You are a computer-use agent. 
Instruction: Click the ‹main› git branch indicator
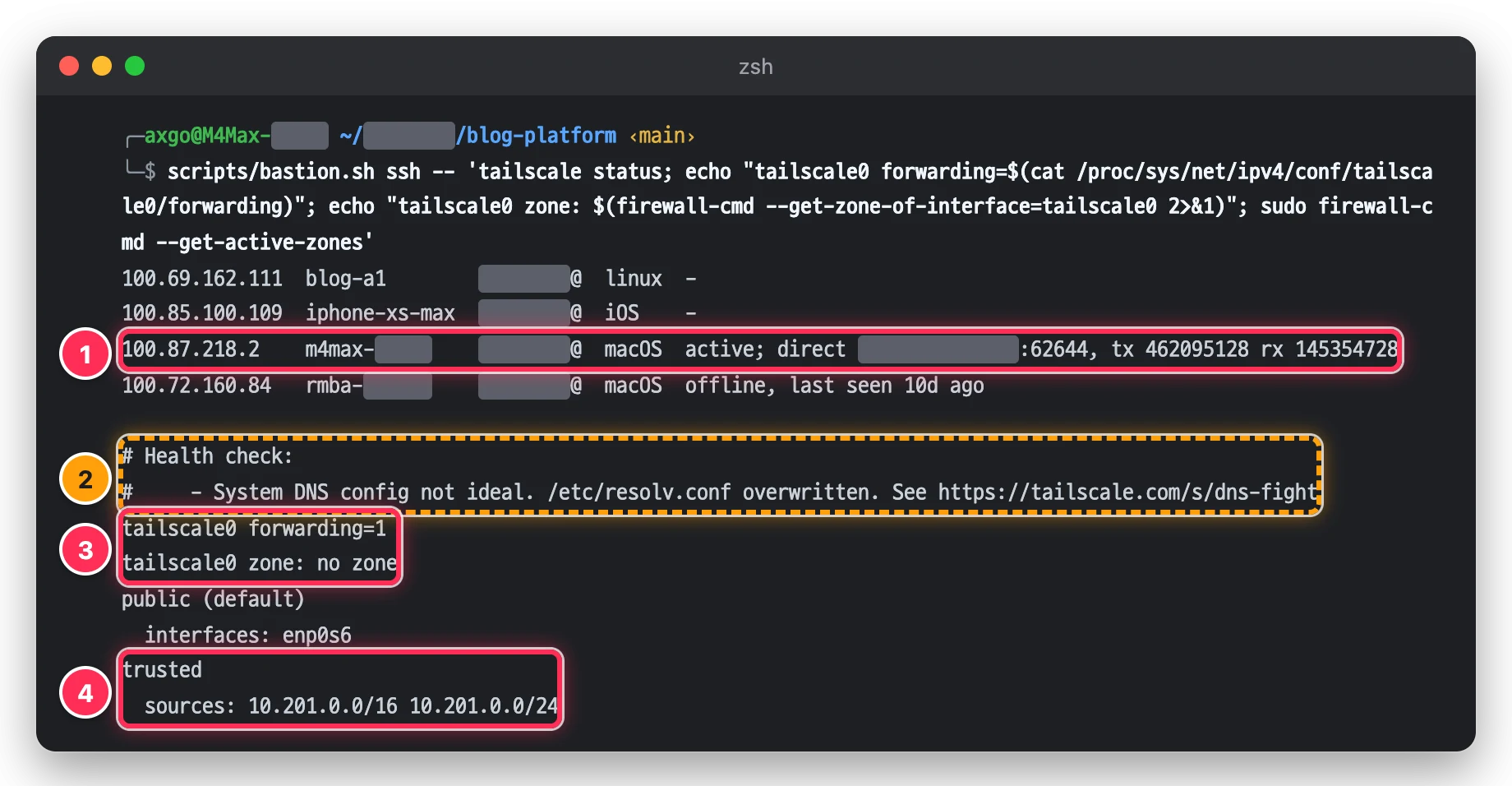pos(662,136)
